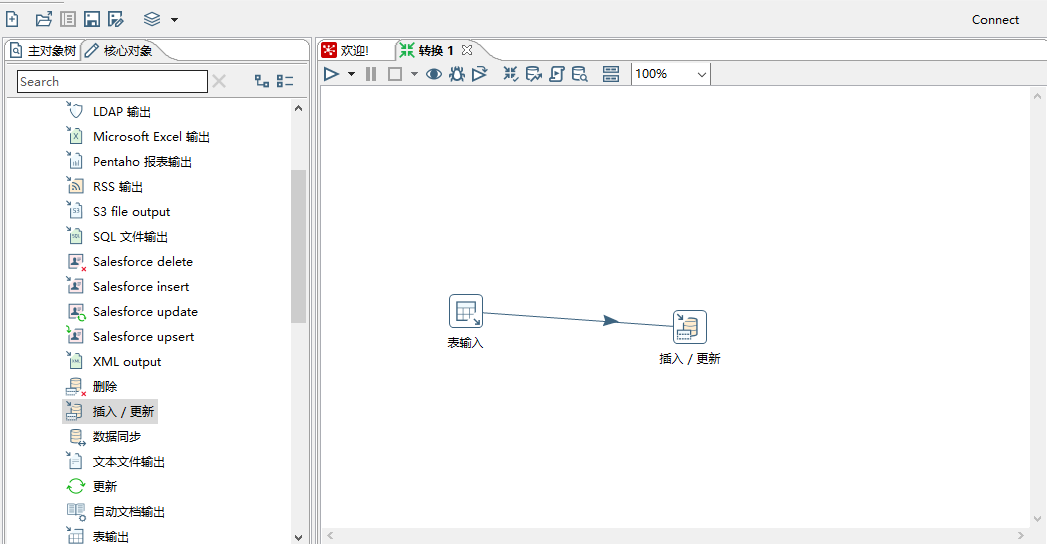Stop the transformation
Screen dimensions: 1047x544
click(395, 74)
